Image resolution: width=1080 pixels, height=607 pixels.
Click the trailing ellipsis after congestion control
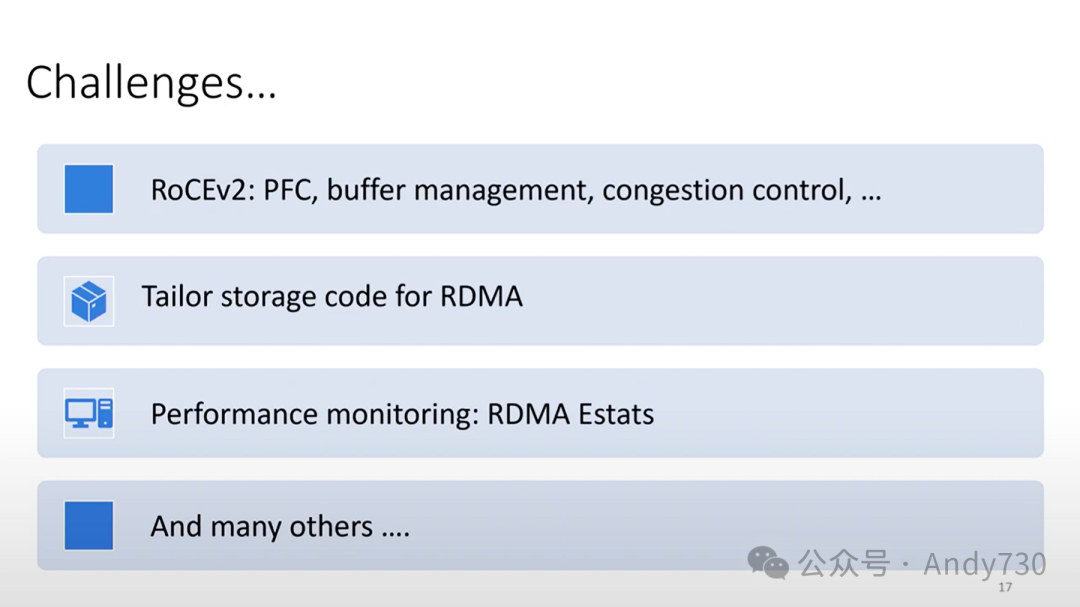[x=870, y=192]
